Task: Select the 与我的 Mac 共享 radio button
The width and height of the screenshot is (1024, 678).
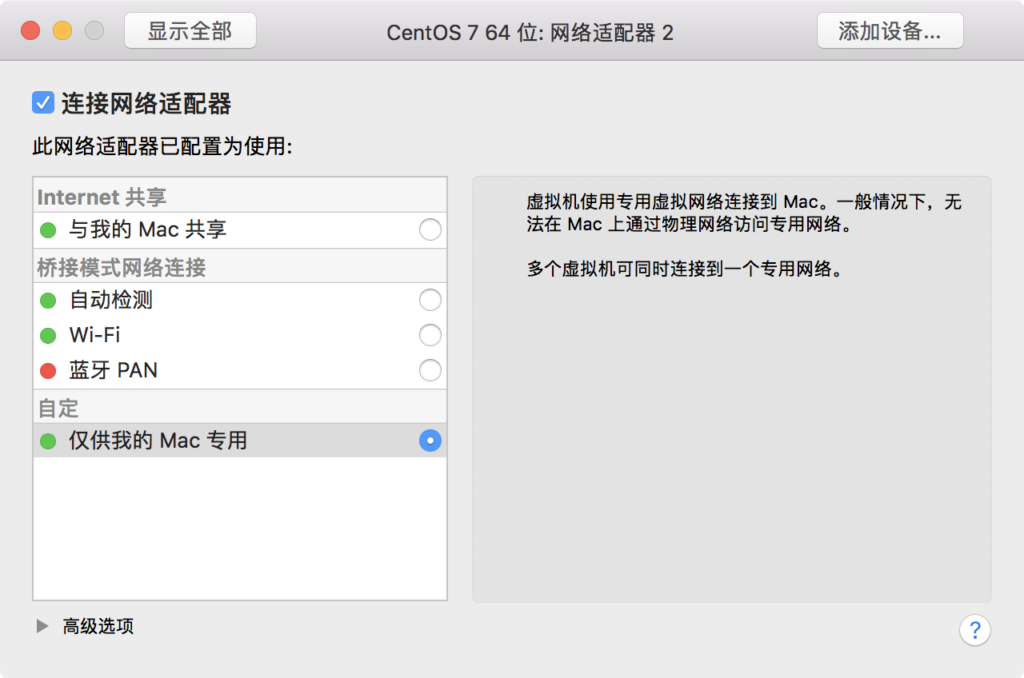Action: 430,230
